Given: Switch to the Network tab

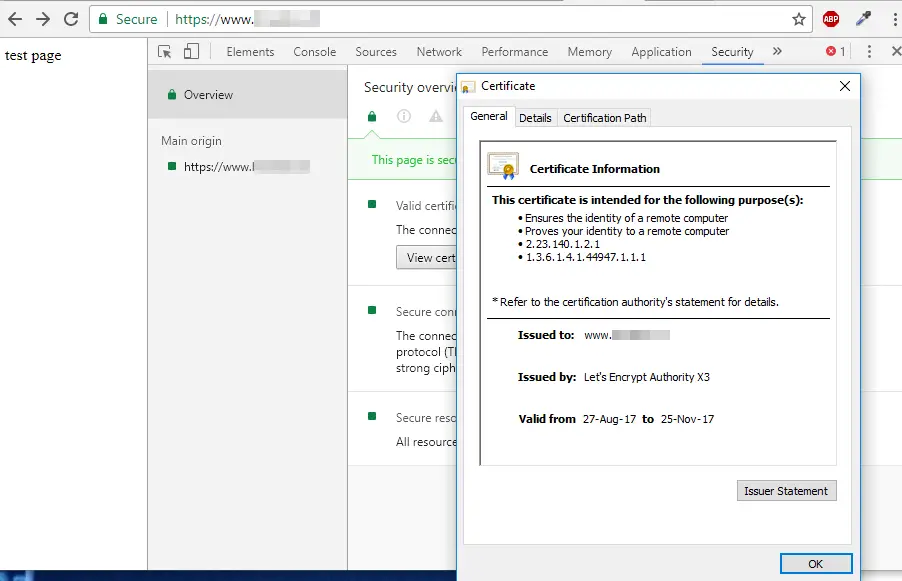Looking at the screenshot, I should click(x=439, y=52).
